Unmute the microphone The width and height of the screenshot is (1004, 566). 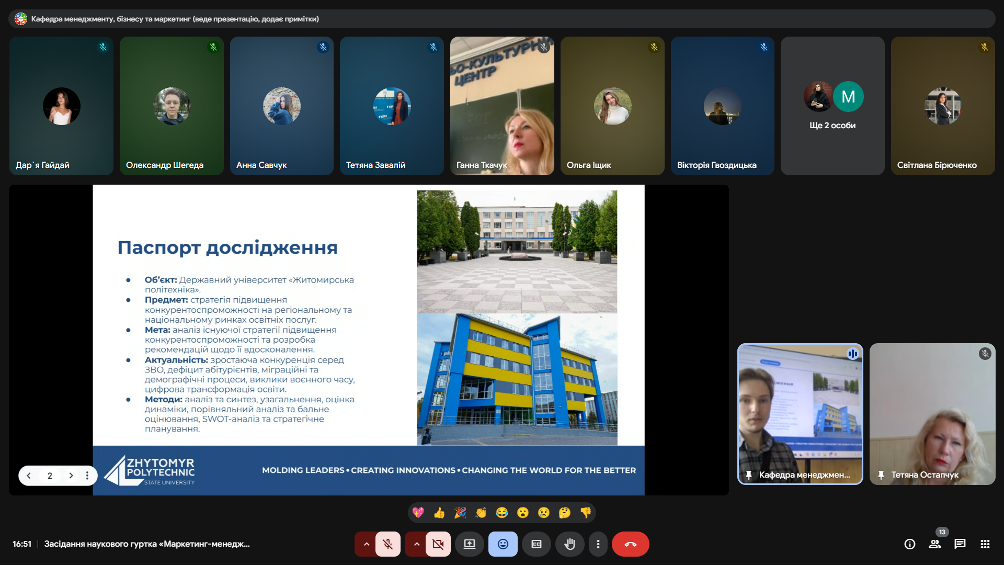coord(388,544)
